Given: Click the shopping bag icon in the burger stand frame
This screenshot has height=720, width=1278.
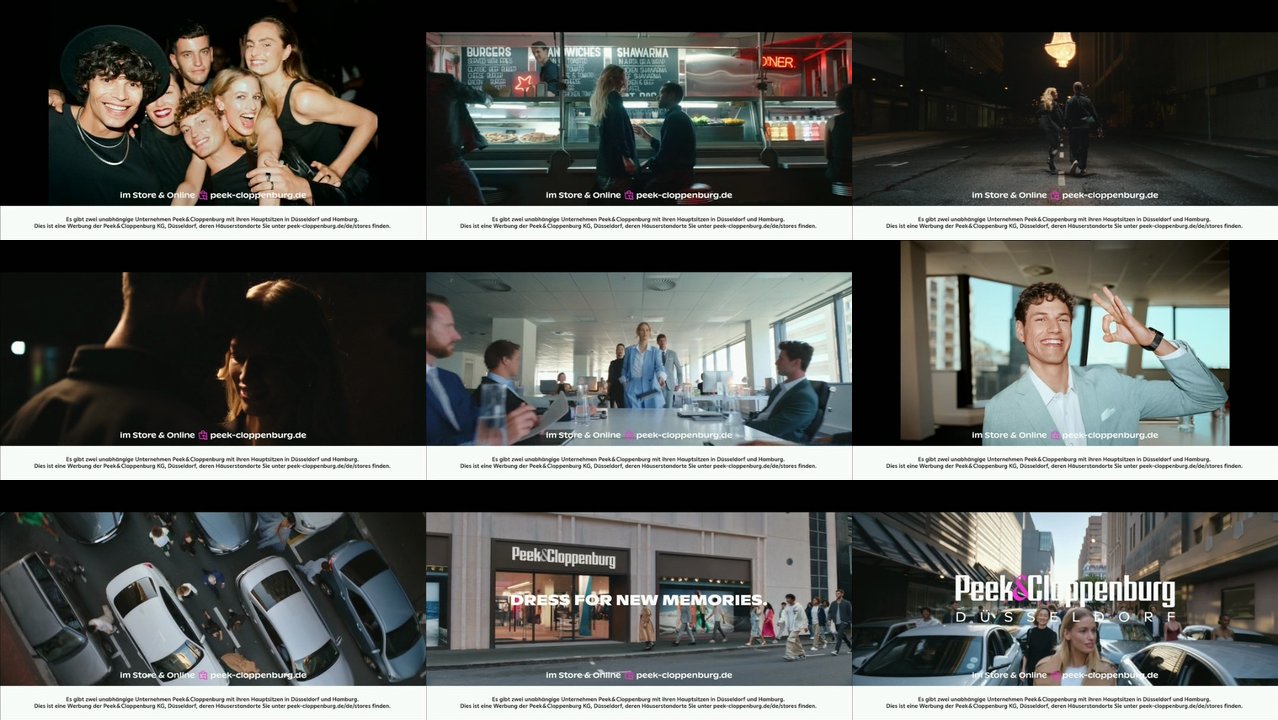Looking at the screenshot, I should 629,195.
